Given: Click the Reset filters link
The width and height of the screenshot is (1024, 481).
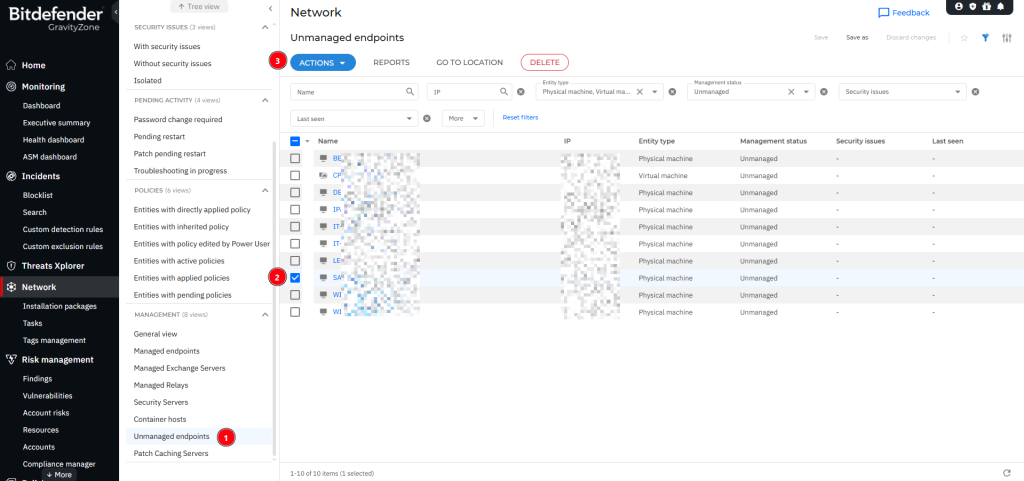Looking at the screenshot, I should coord(520,117).
